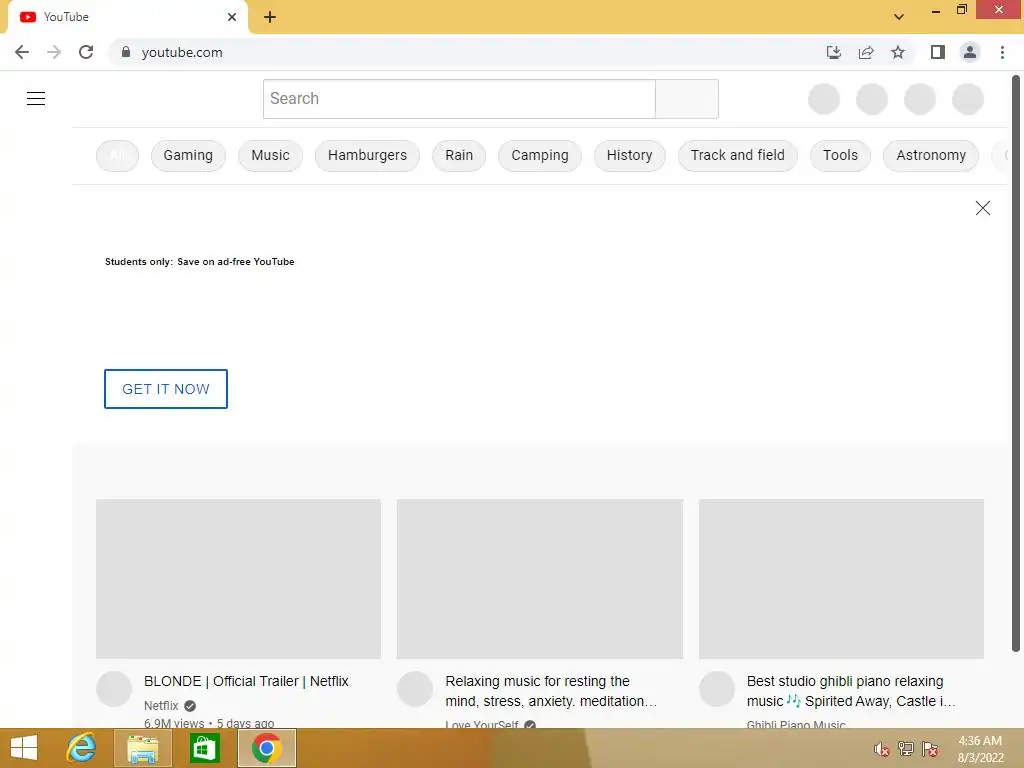Choose the Hamburgers chip
Viewport: 1024px width, 768px height.
pos(367,155)
